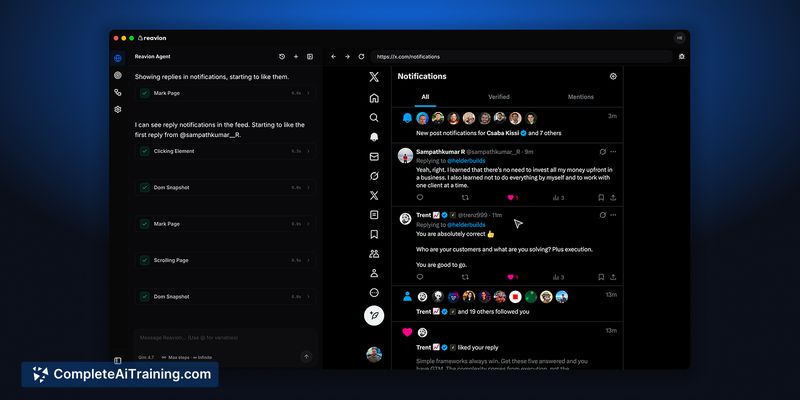
Task: Like Trent's reply with the heart
Action: click(x=510, y=277)
